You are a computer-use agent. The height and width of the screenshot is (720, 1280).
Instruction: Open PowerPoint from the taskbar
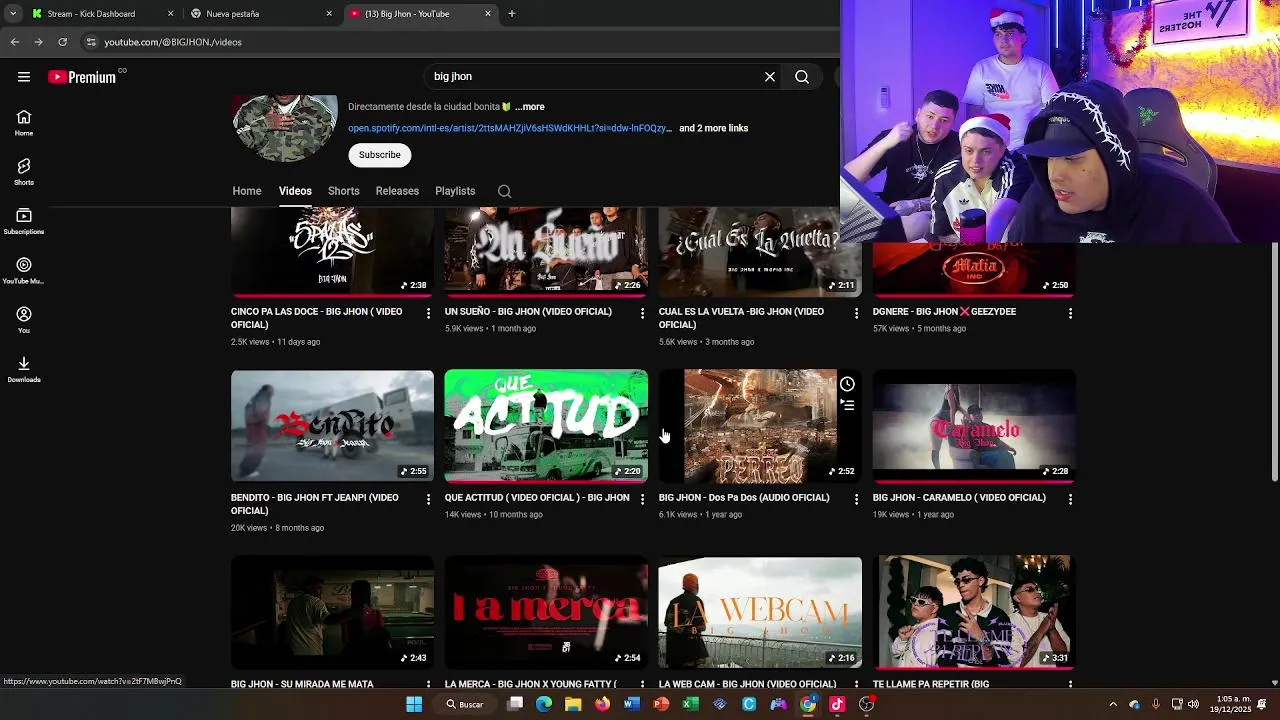point(661,704)
